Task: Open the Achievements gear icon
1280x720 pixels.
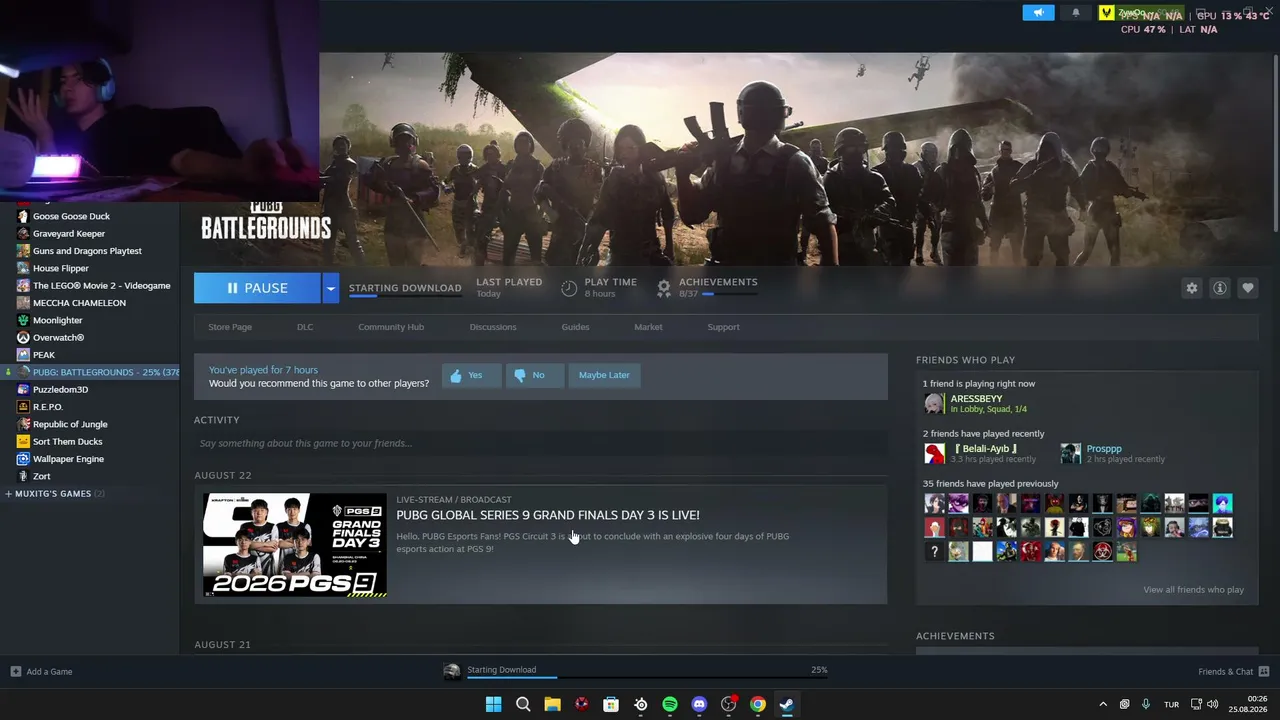Action: pos(664,288)
